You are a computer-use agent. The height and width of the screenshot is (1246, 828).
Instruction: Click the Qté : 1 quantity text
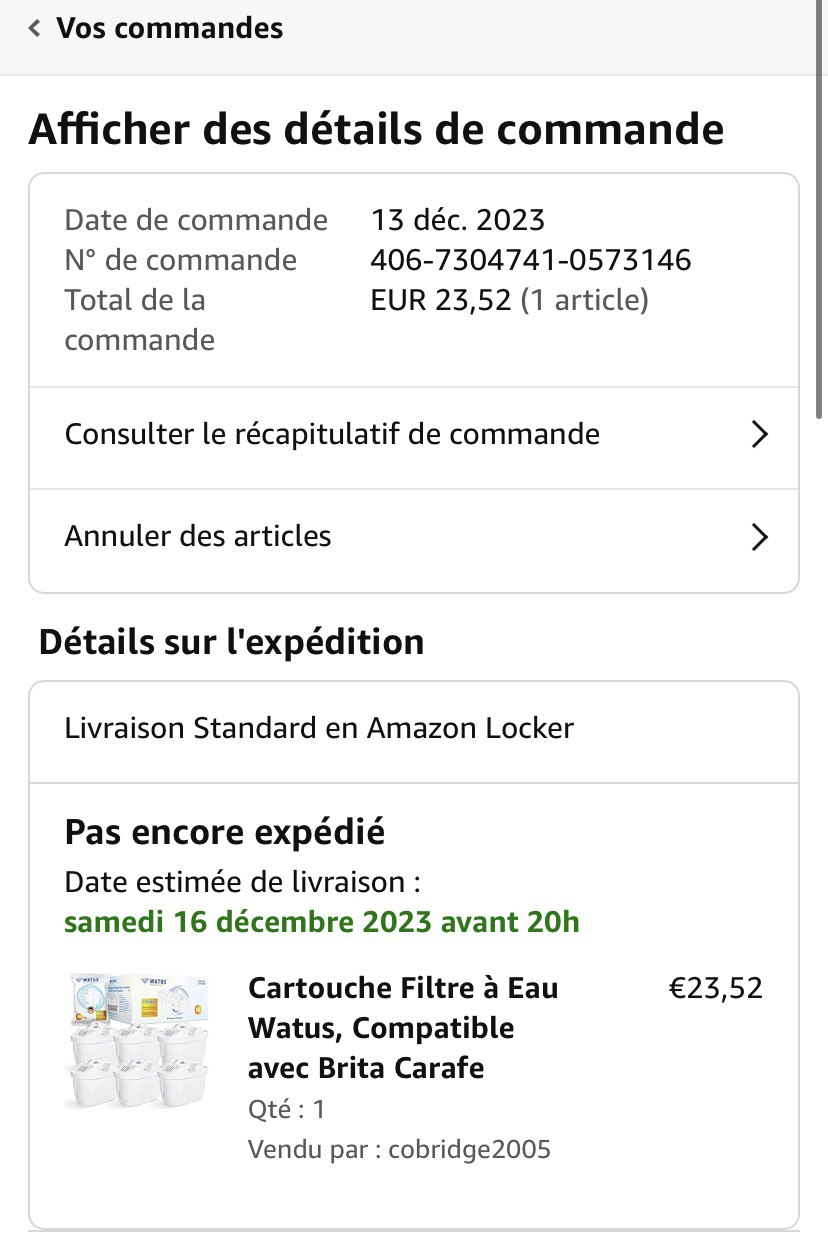tap(286, 1110)
